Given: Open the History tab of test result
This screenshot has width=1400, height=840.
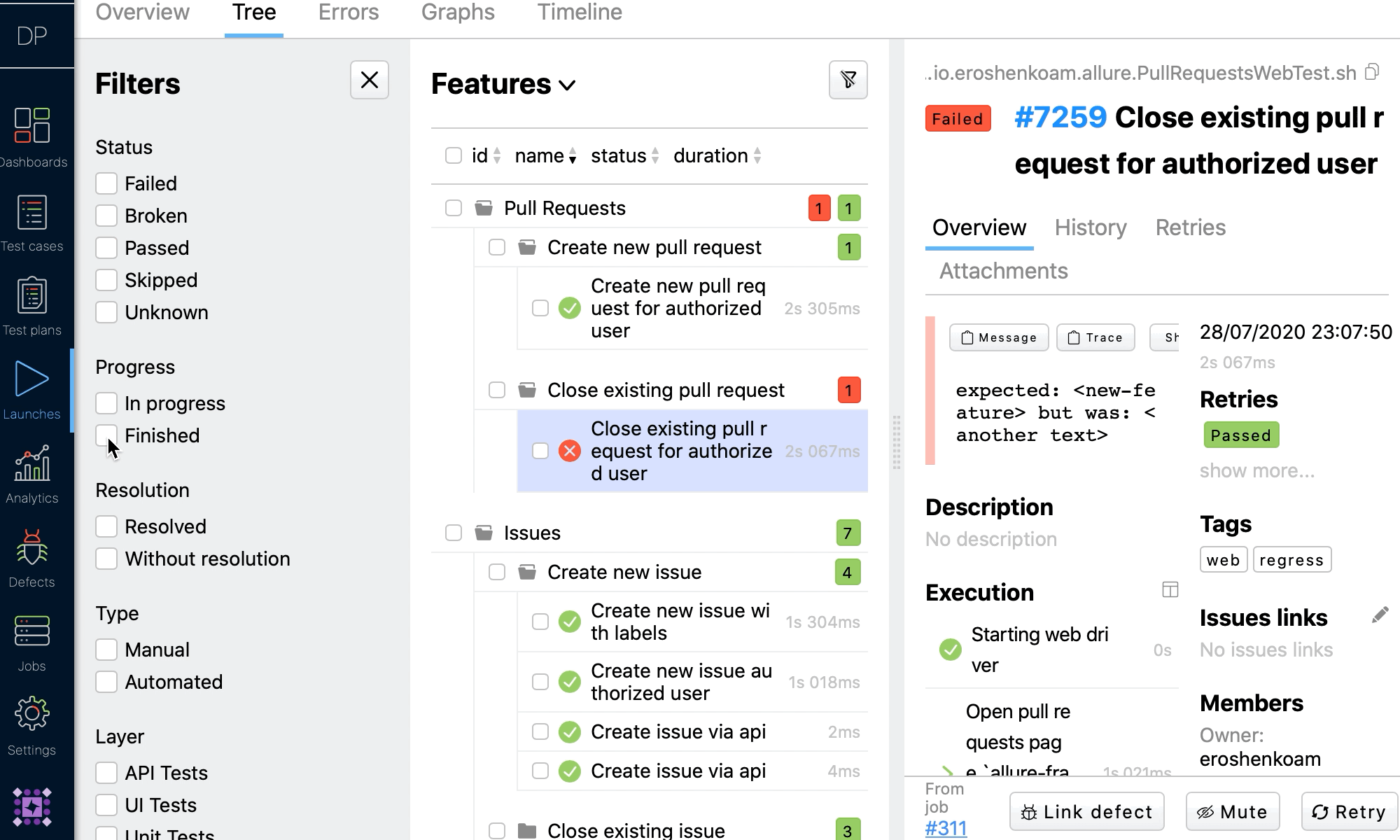Looking at the screenshot, I should pyautogui.click(x=1090, y=227).
